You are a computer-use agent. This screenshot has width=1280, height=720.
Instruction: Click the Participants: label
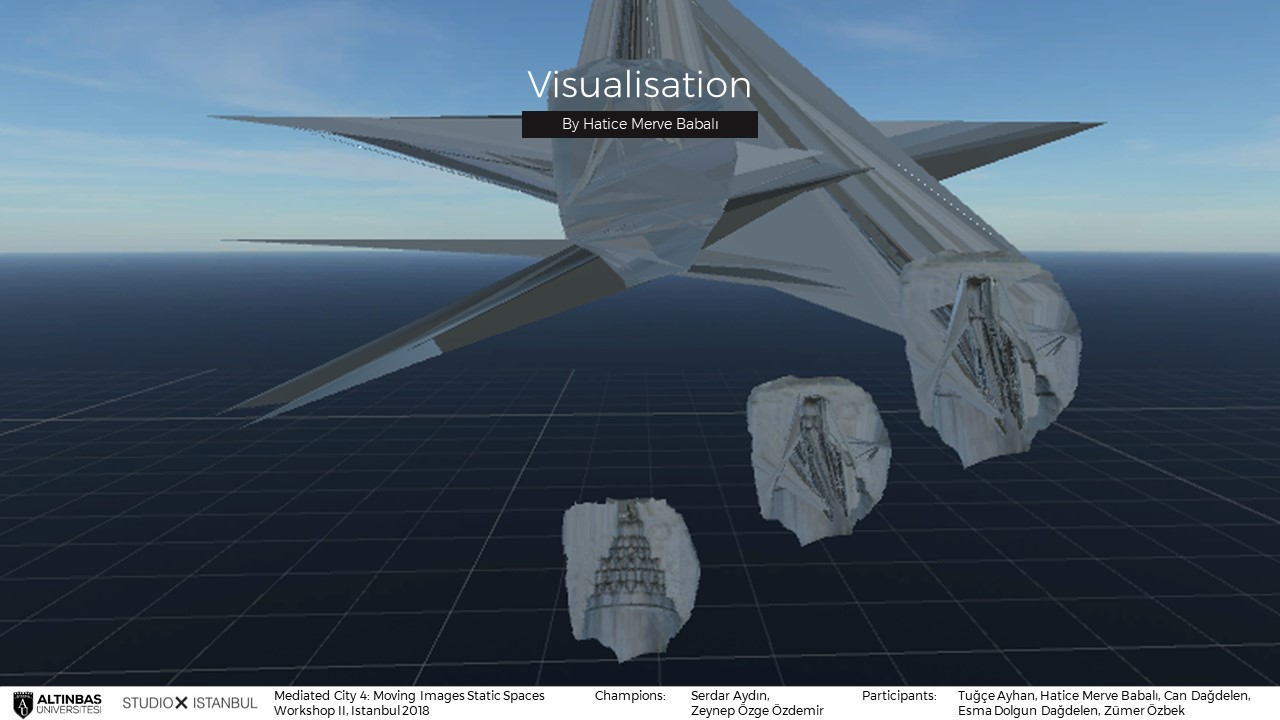tap(899, 695)
